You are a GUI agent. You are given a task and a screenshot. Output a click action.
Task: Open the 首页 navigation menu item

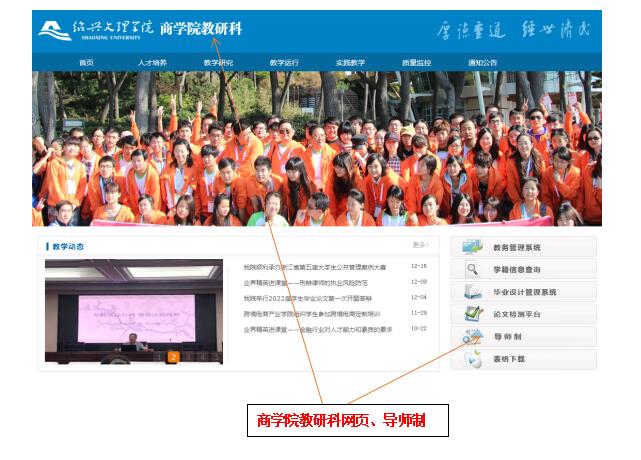(86, 63)
